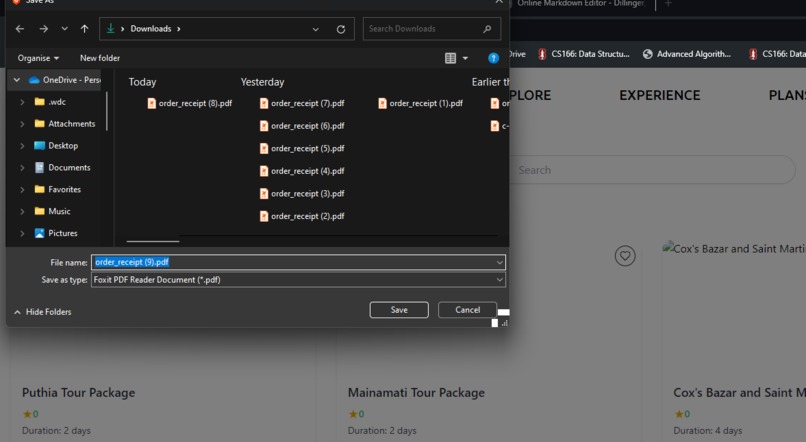Open a new browser tab with plus

[x=668, y=4]
